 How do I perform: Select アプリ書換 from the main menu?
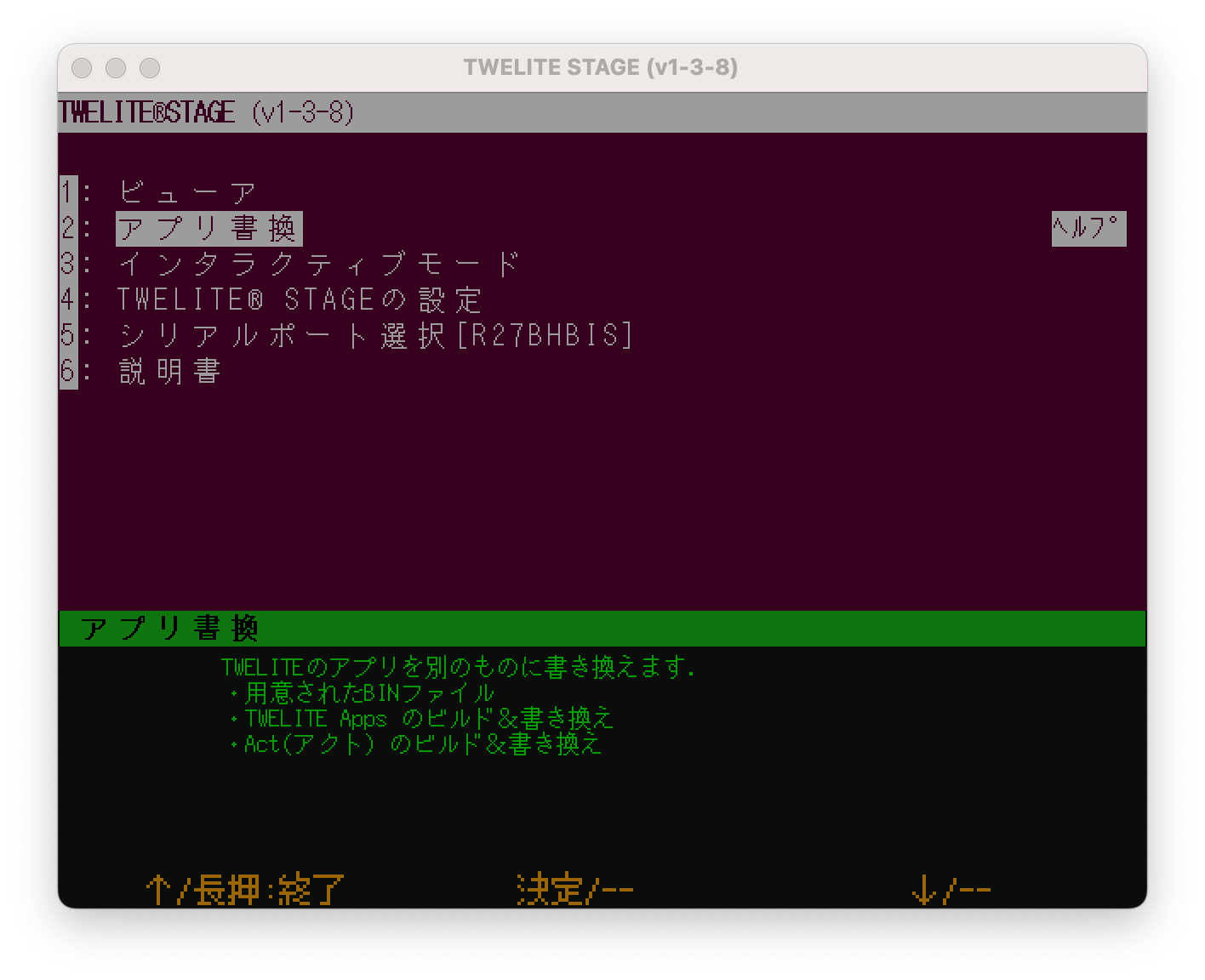[x=208, y=226]
